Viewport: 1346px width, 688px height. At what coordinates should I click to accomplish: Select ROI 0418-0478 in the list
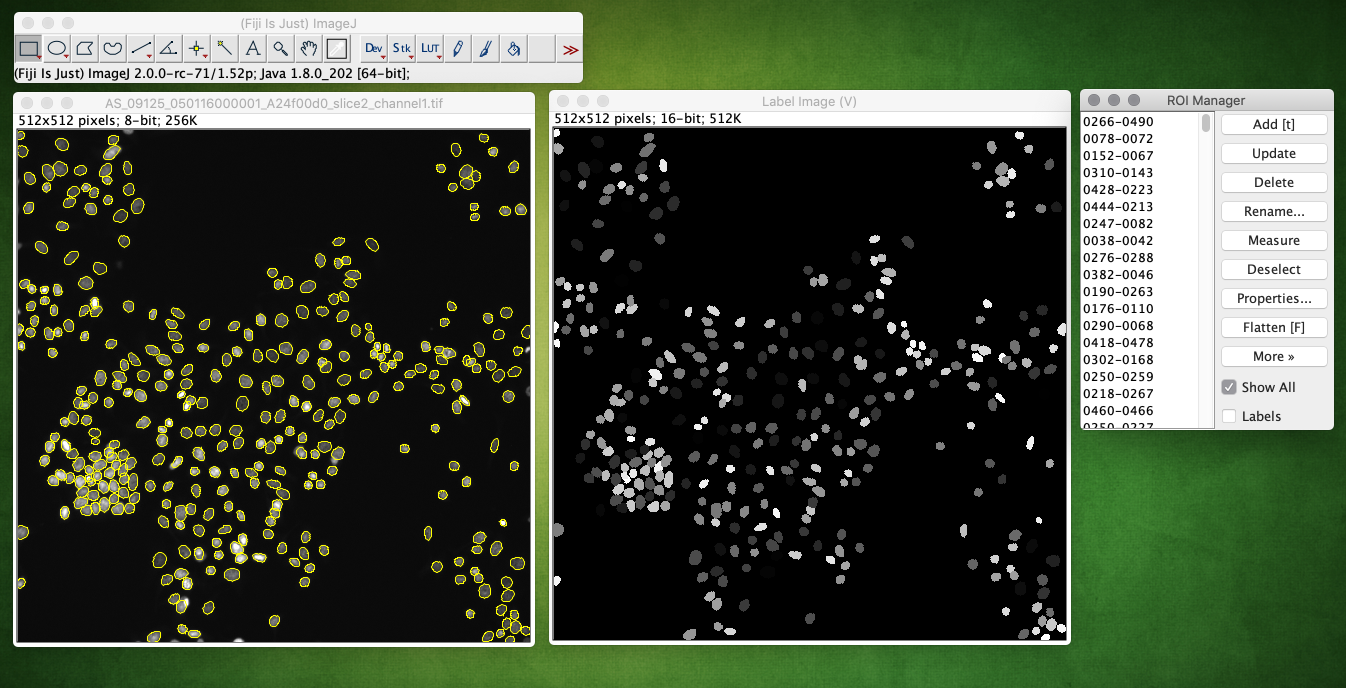click(x=1141, y=343)
